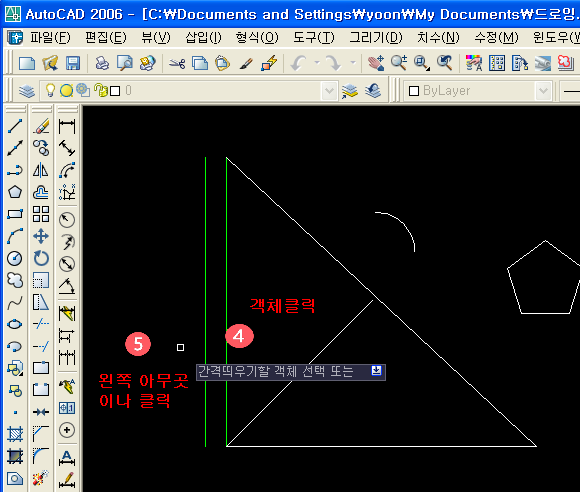Select the Chamfer tool

click(41, 434)
